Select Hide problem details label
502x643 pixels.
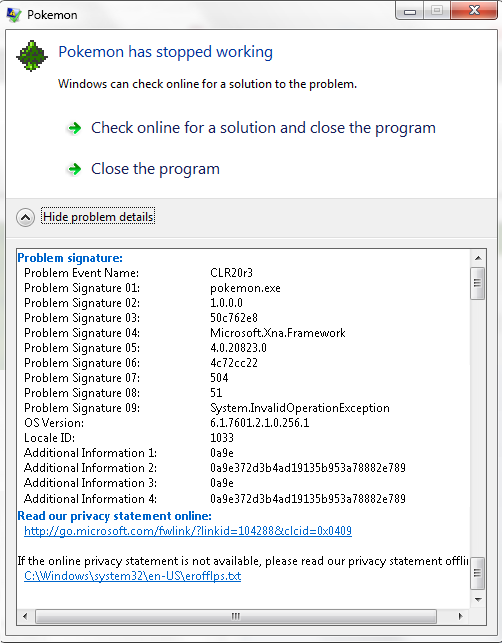[x=98, y=217]
